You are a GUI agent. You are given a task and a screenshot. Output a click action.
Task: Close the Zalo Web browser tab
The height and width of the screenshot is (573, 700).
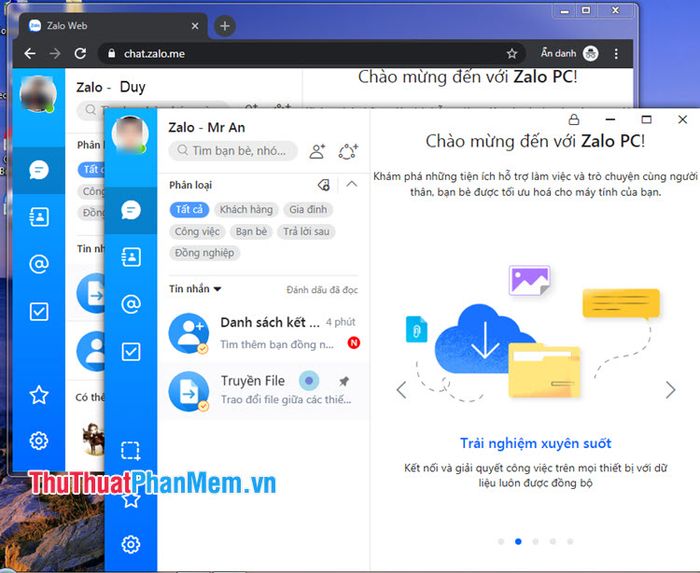pyautogui.click(x=195, y=26)
